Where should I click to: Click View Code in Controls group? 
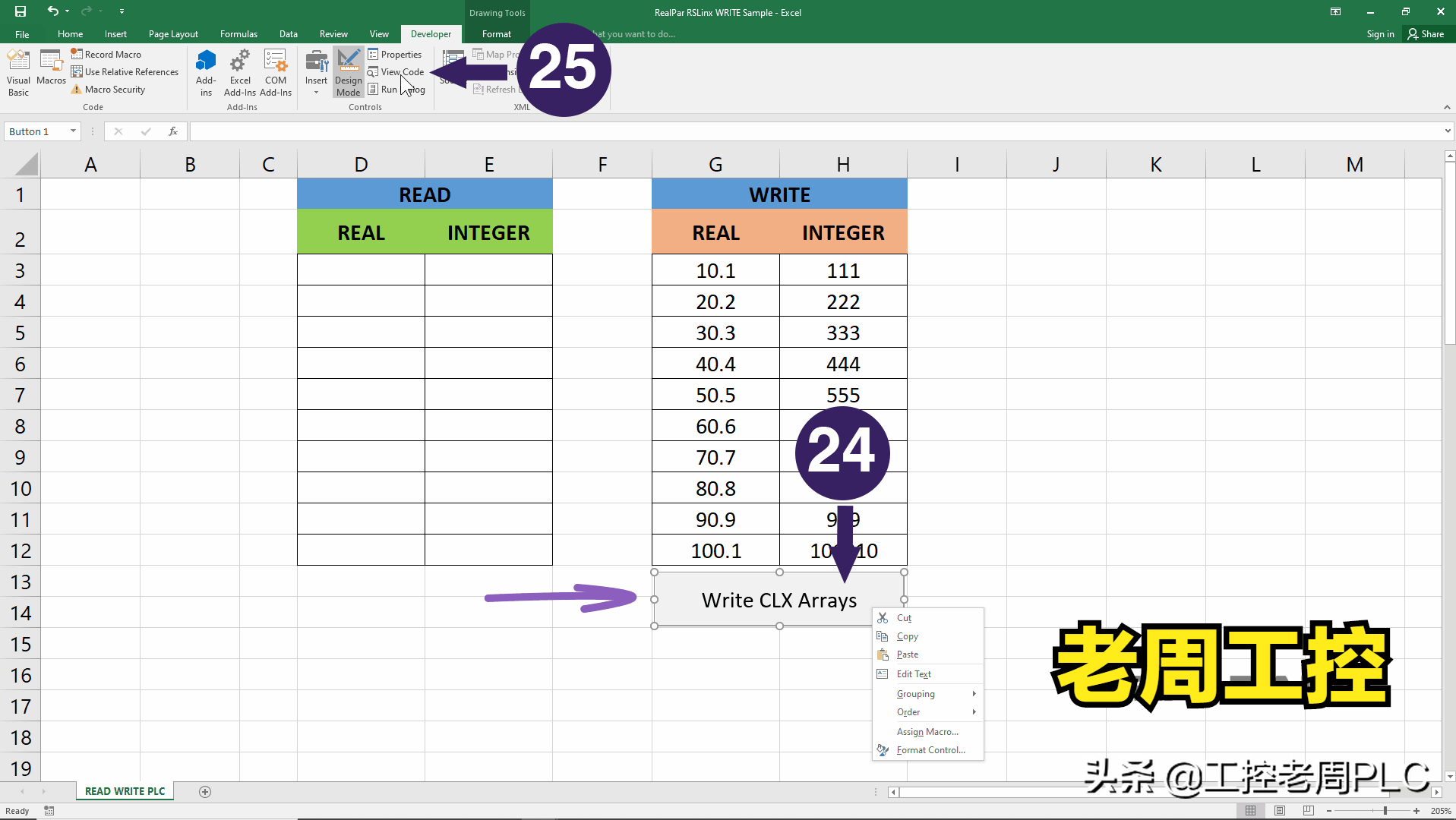[396, 71]
